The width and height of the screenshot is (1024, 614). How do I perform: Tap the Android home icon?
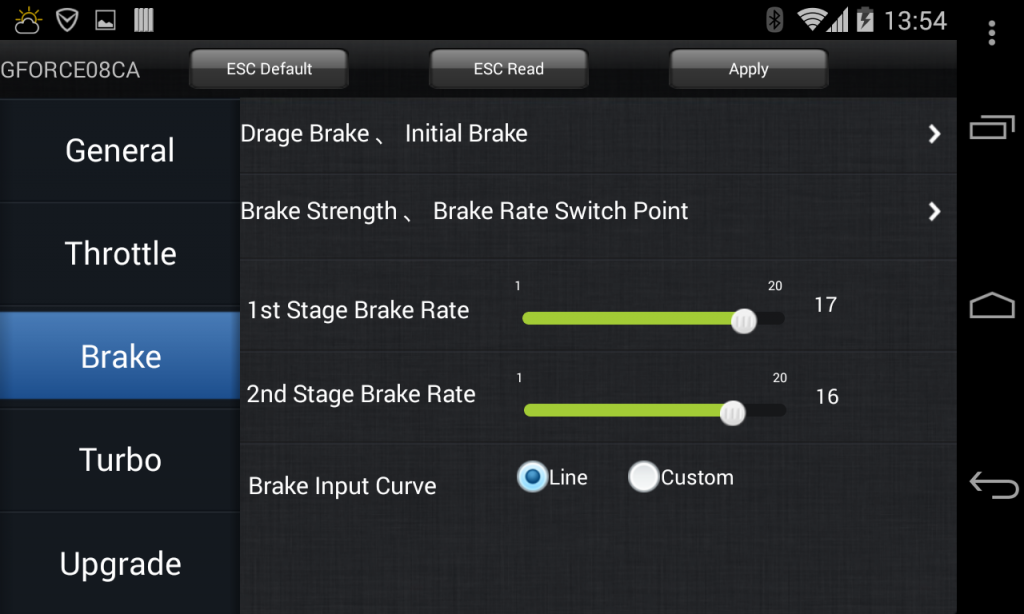pos(992,304)
